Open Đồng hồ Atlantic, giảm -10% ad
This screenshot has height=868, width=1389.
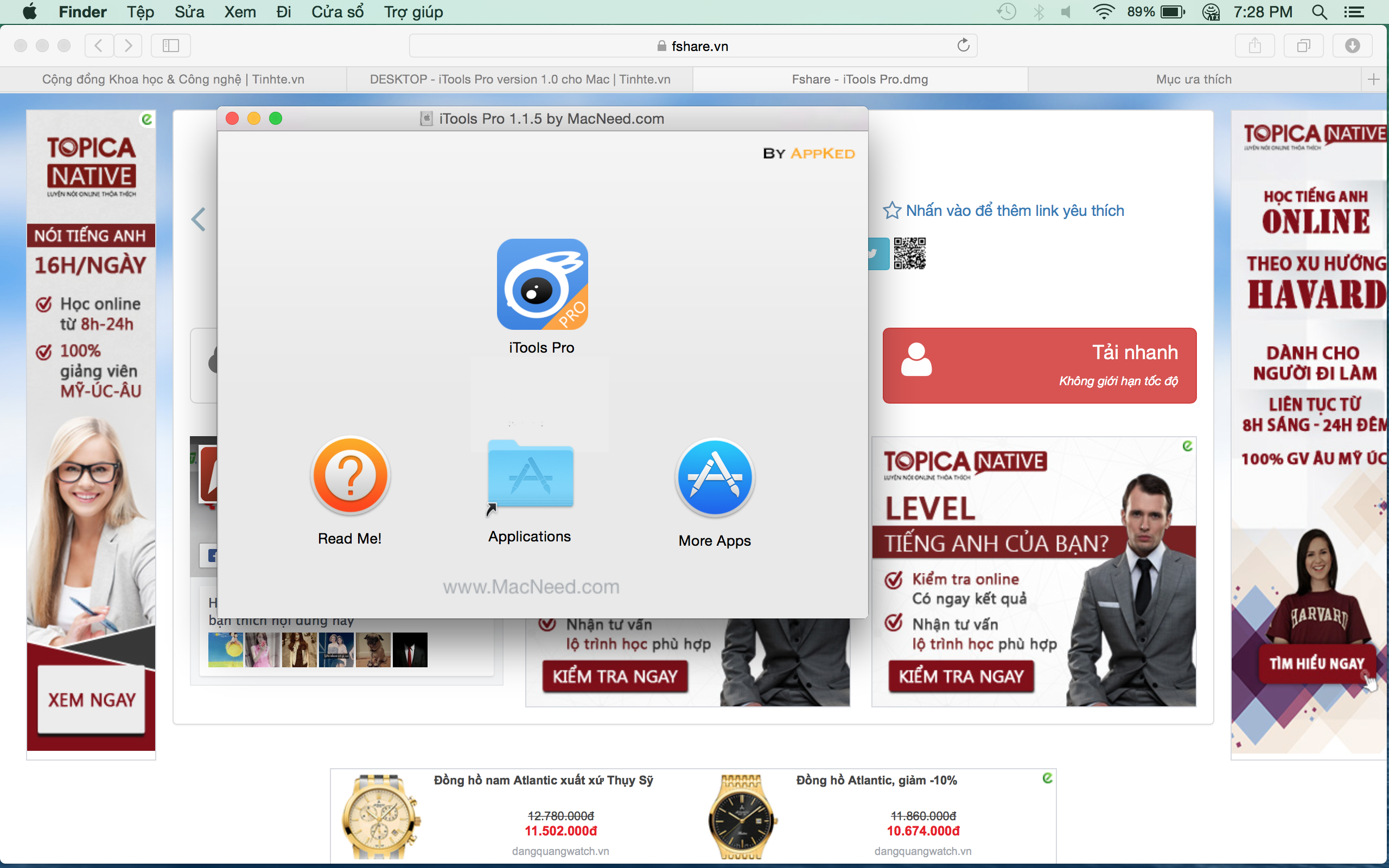click(x=876, y=780)
